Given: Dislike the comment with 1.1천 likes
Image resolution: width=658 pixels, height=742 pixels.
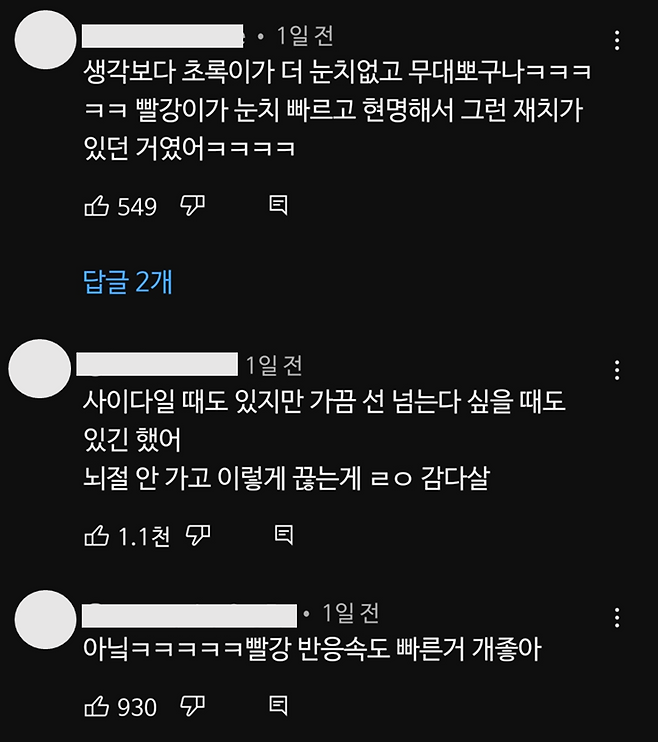Looking at the screenshot, I should [198, 535].
